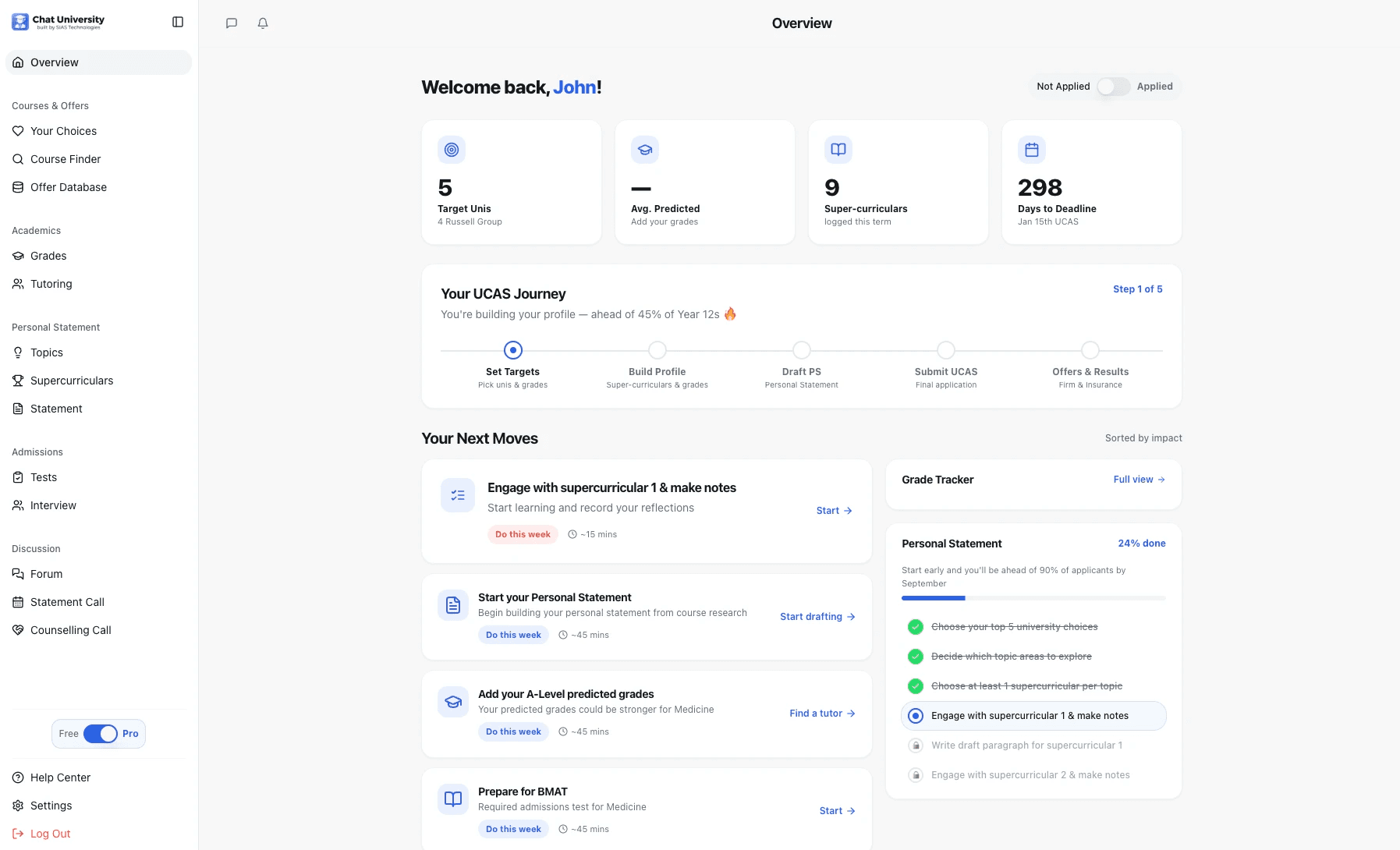Image resolution: width=1400 pixels, height=850 pixels.
Task: Collapse the sidebar using the panel toggle icon
Action: (x=178, y=22)
